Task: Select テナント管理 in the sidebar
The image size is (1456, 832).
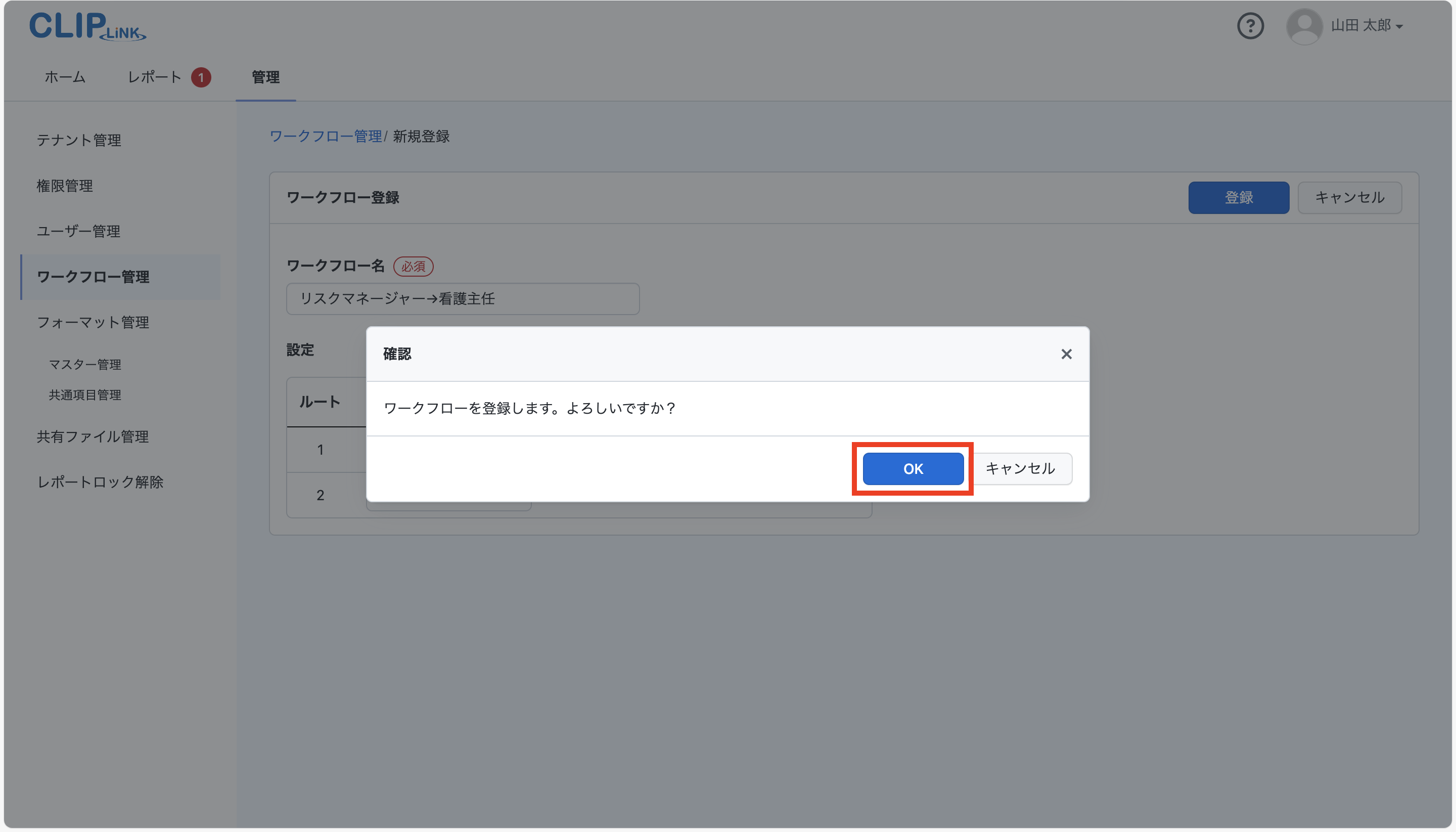Action: click(x=79, y=140)
